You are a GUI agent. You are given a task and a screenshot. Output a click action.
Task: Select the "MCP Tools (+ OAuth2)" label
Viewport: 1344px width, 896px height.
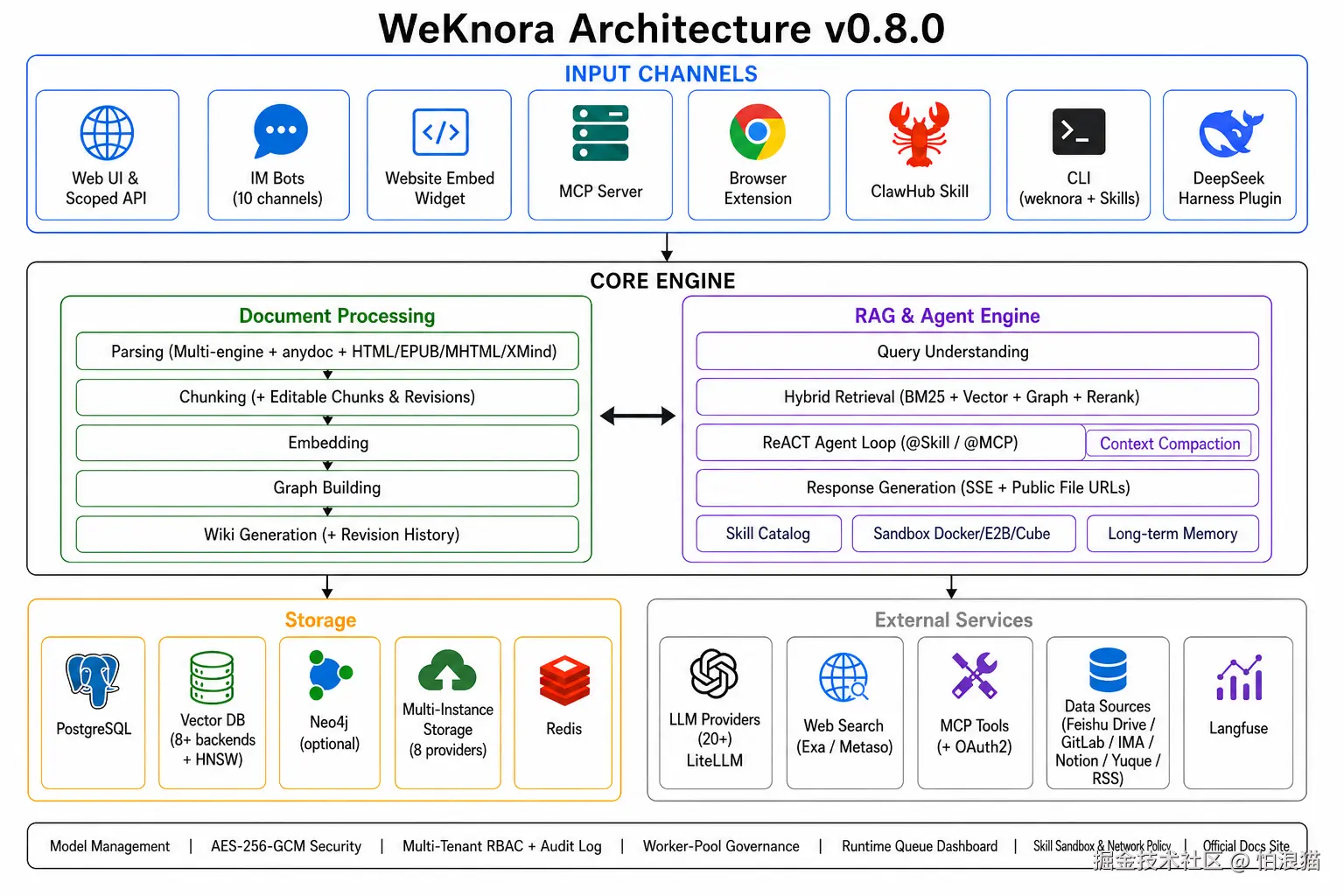(x=975, y=736)
